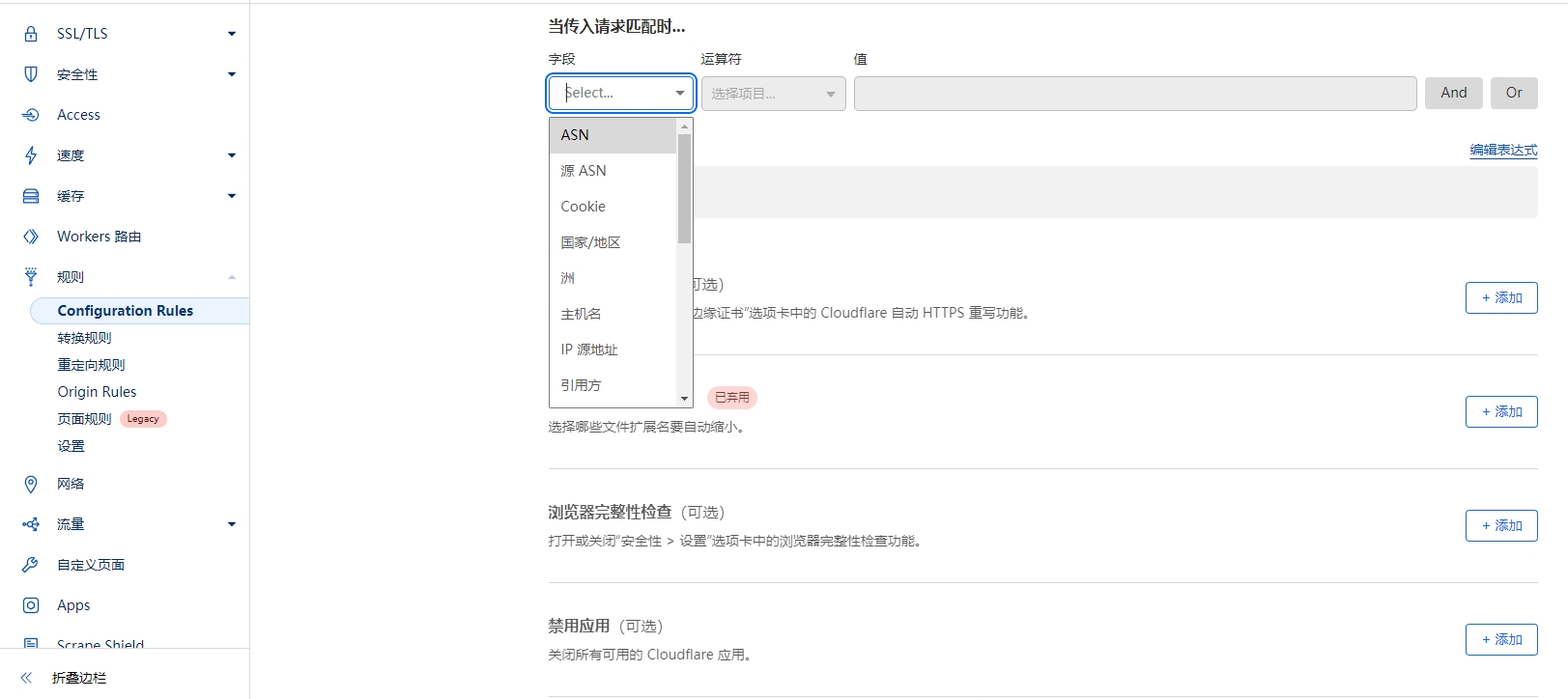Screen dimensions: 1568x699
Task: Open Origin Rules sidebar item
Action: (x=97, y=392)
